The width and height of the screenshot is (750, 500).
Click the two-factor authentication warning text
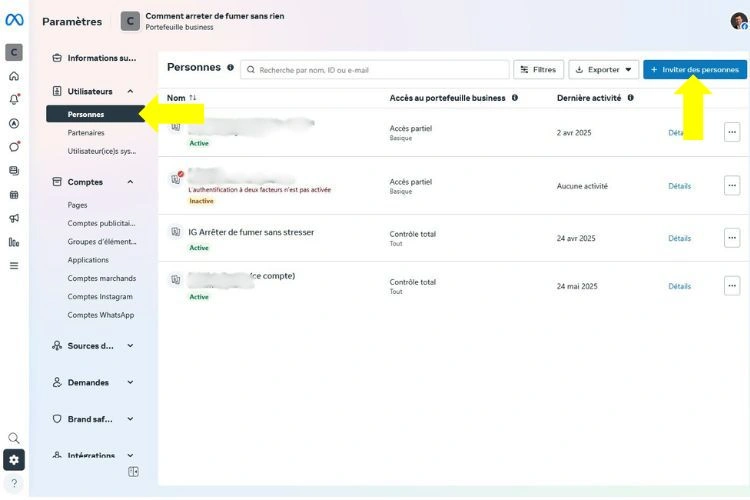tap(259, 190)
